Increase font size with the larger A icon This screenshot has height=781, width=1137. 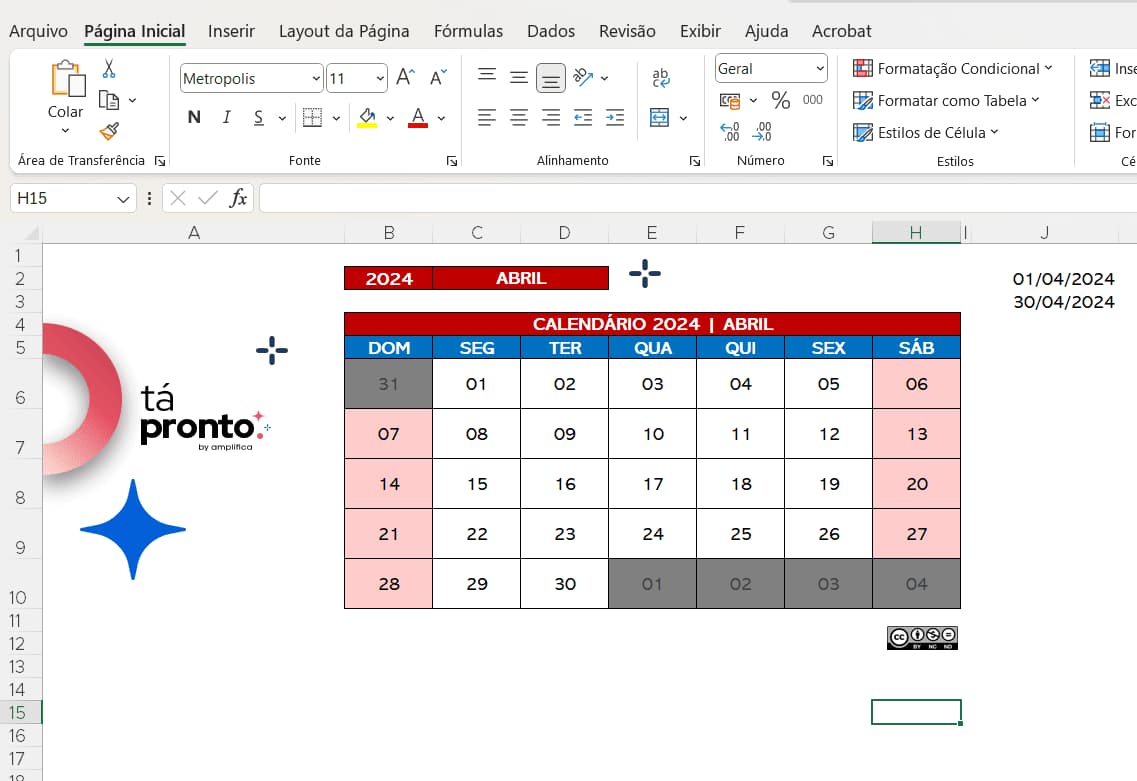coord(405,78)
